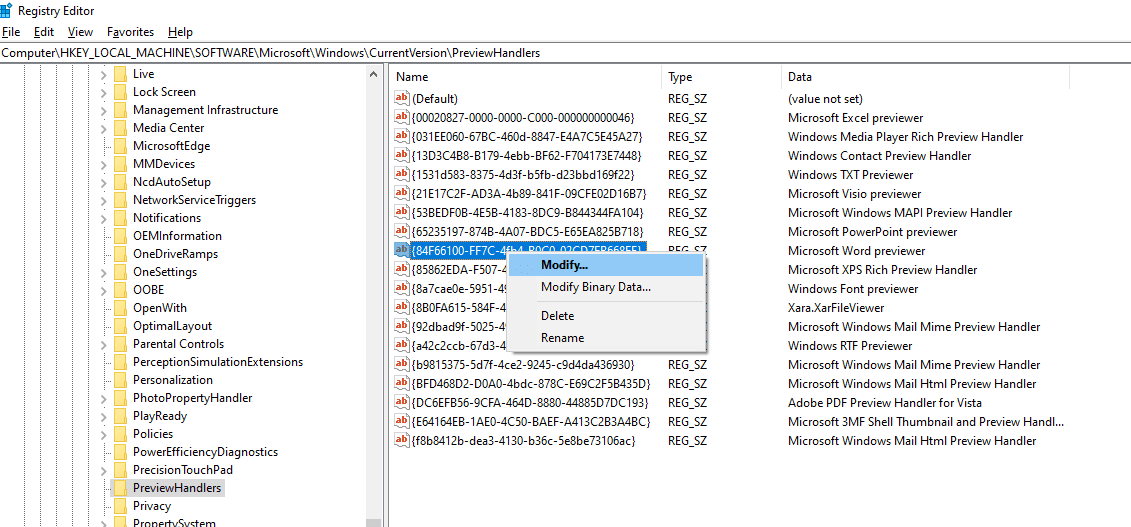The height and width of the screenshot is (527, 1131).
Task: Select the OneDriveRamps key
Action: pyautogui.click(x=175, y=254)
